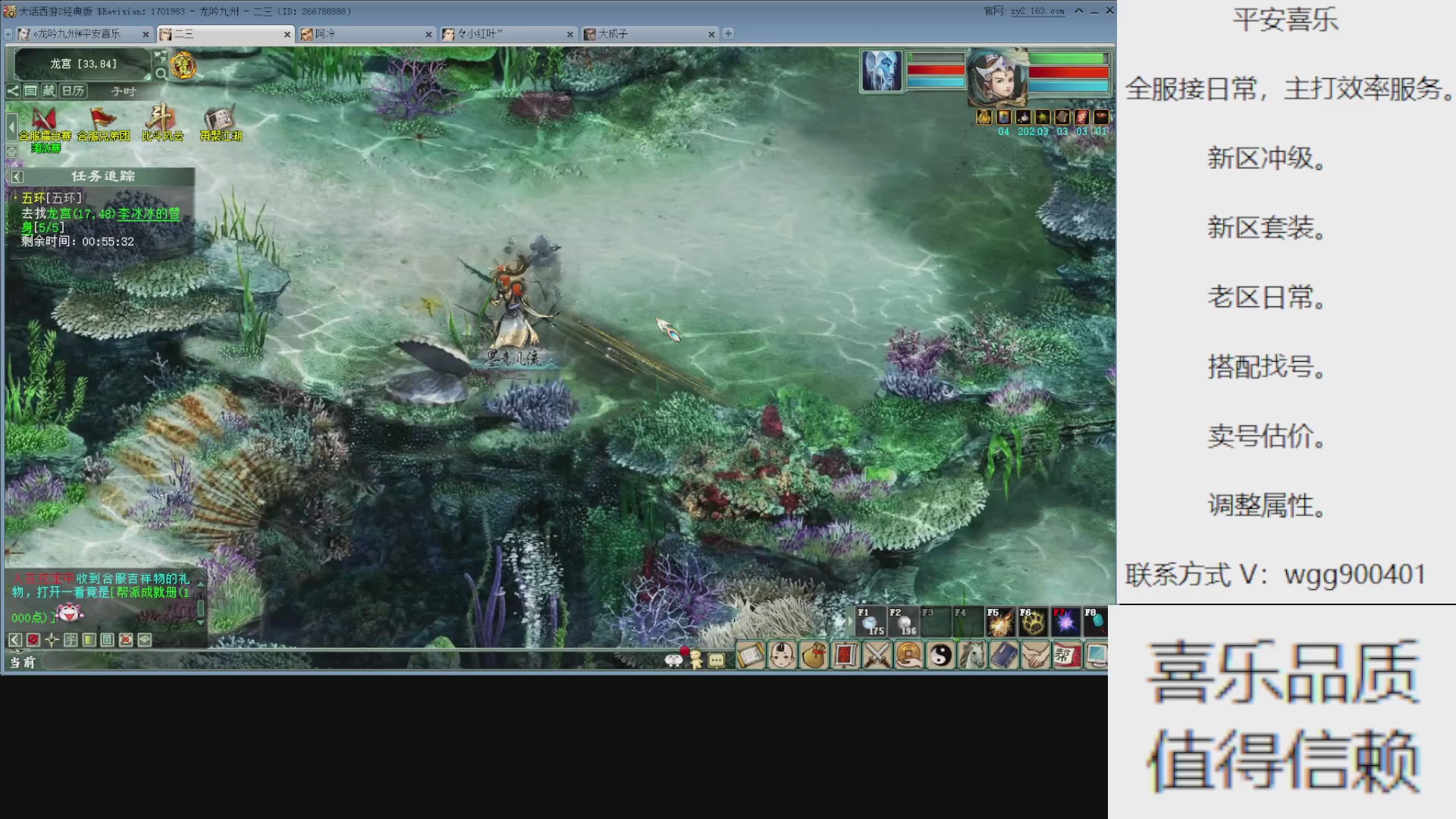This screenshot has height=819, width=1456.
Task: Toggle the speech bubble chat button
Action: pyautogui.click(x=144, y=640)
